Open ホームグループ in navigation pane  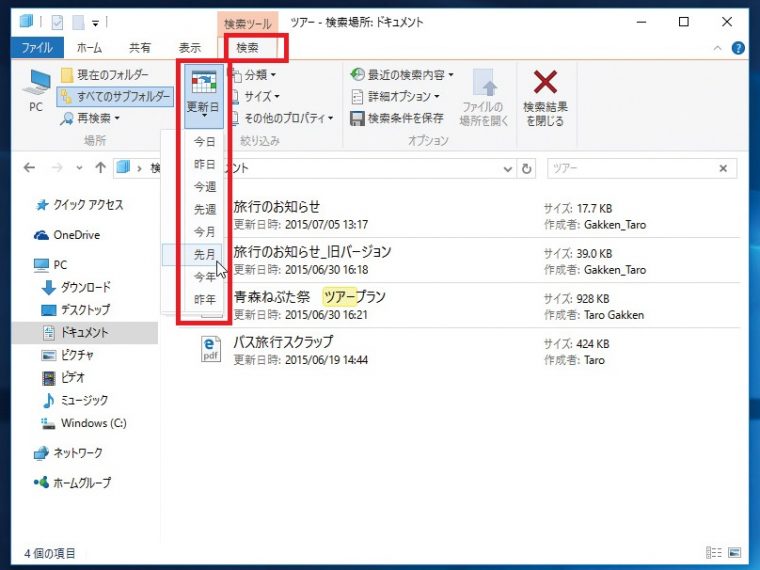72,483
